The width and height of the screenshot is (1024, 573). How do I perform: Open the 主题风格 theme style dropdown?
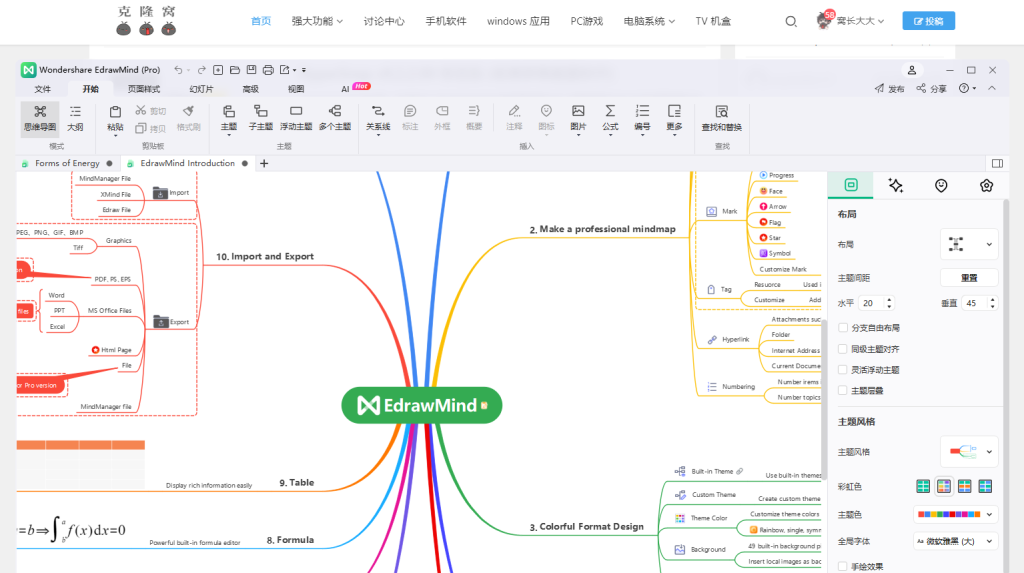coord(969,451)
